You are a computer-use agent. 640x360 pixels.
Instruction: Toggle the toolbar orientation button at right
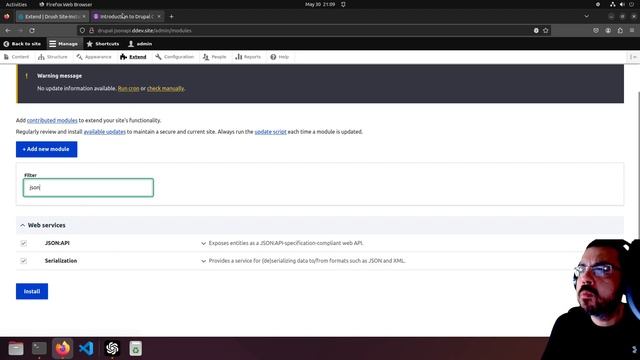pyautogui.click(x=633, y=57)
